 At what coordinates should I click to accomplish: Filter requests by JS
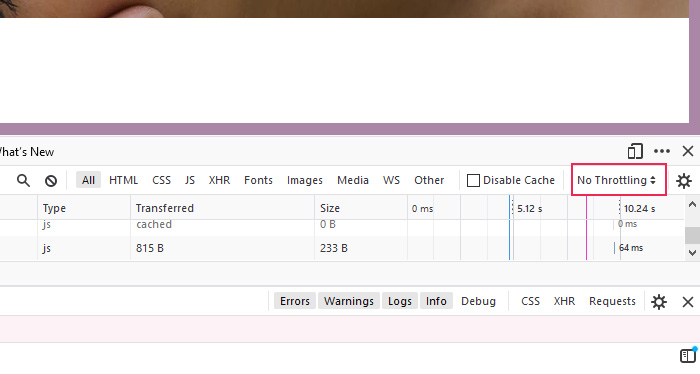(190, 180)
